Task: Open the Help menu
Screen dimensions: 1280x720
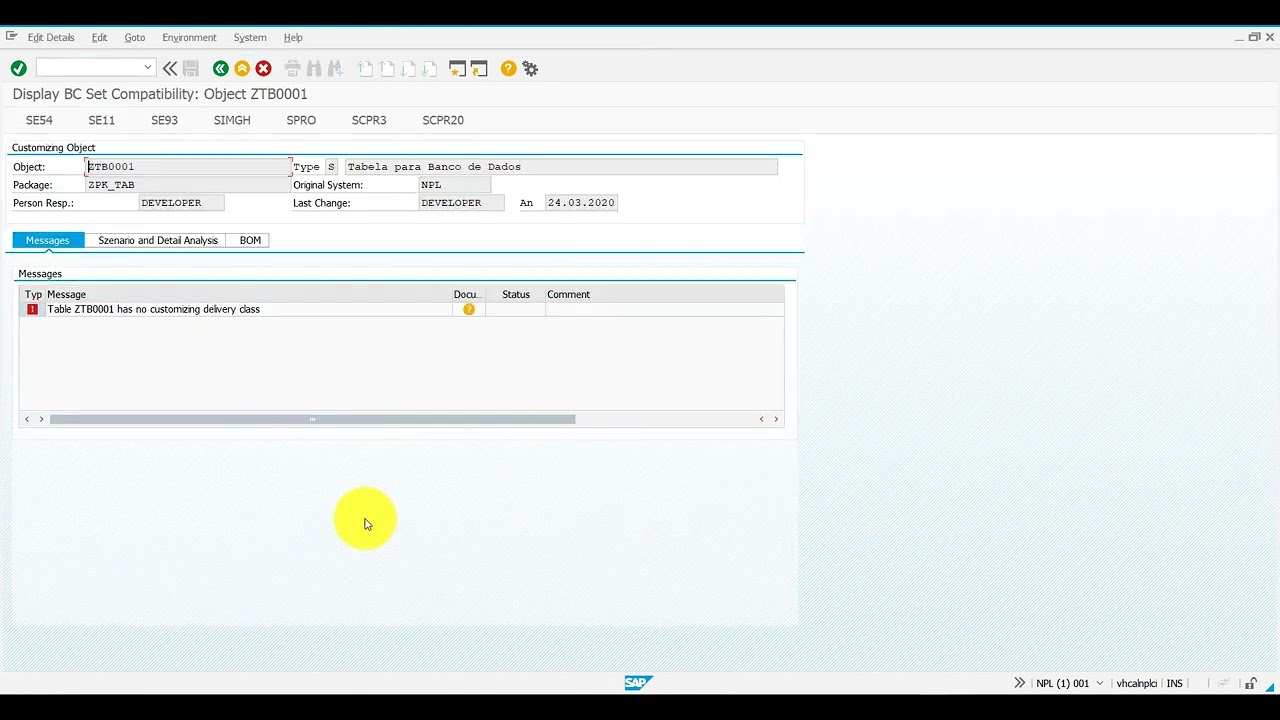Action: click(x=293, y=37)
